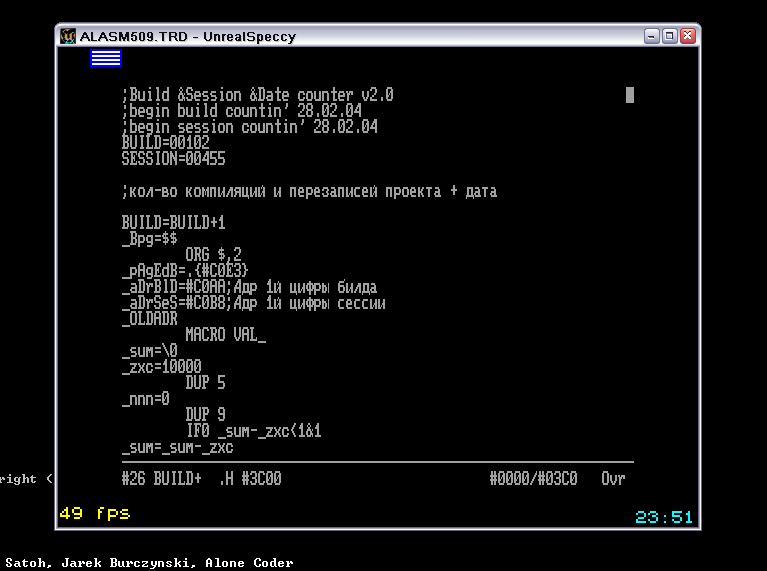Maximize the UnrealSpeccy window
Image resolution: width=767 pixels, height=571 pixels.
click(x=669, y=36)
